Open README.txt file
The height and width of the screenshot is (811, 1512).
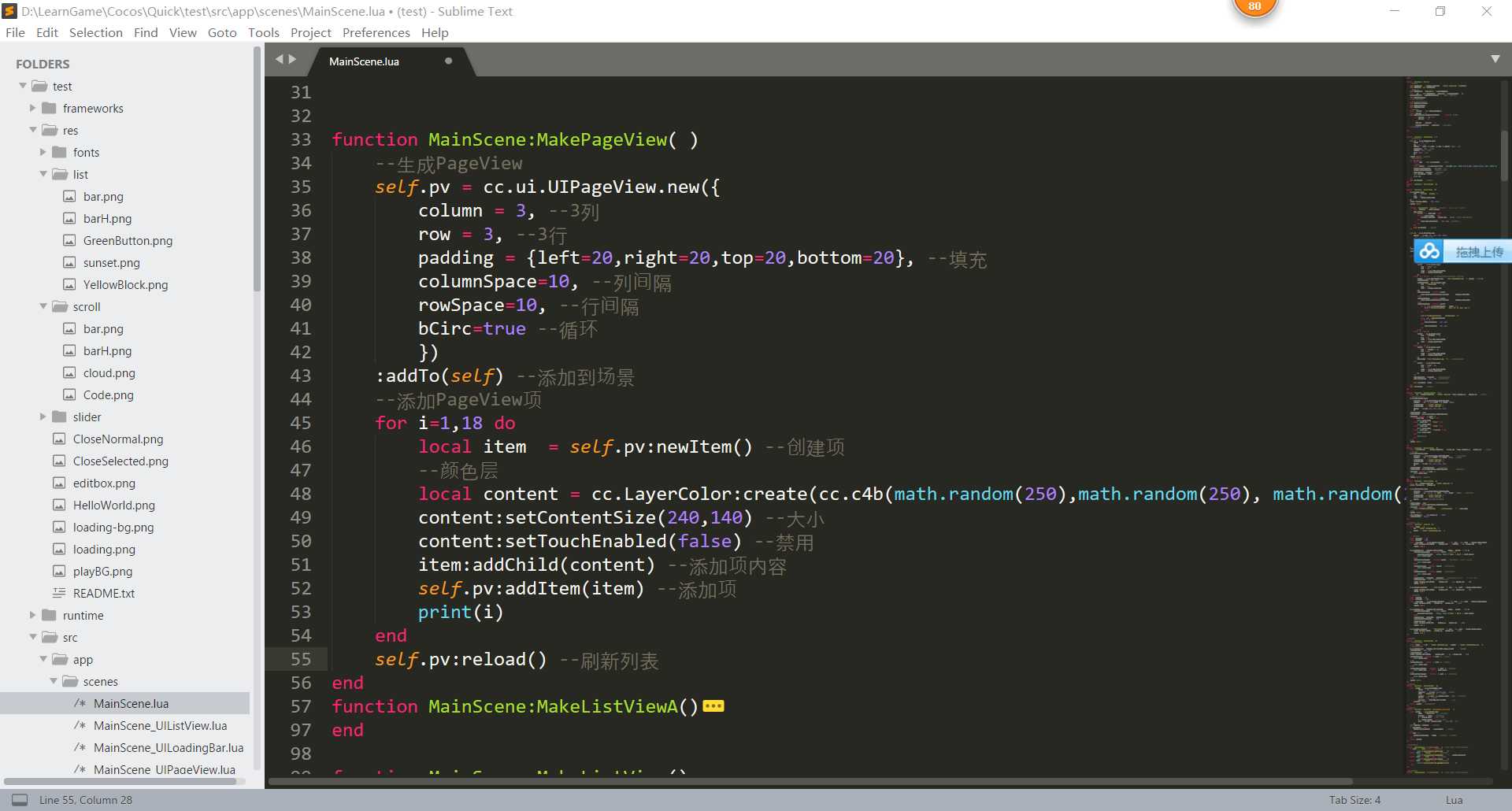pos(104,593)
